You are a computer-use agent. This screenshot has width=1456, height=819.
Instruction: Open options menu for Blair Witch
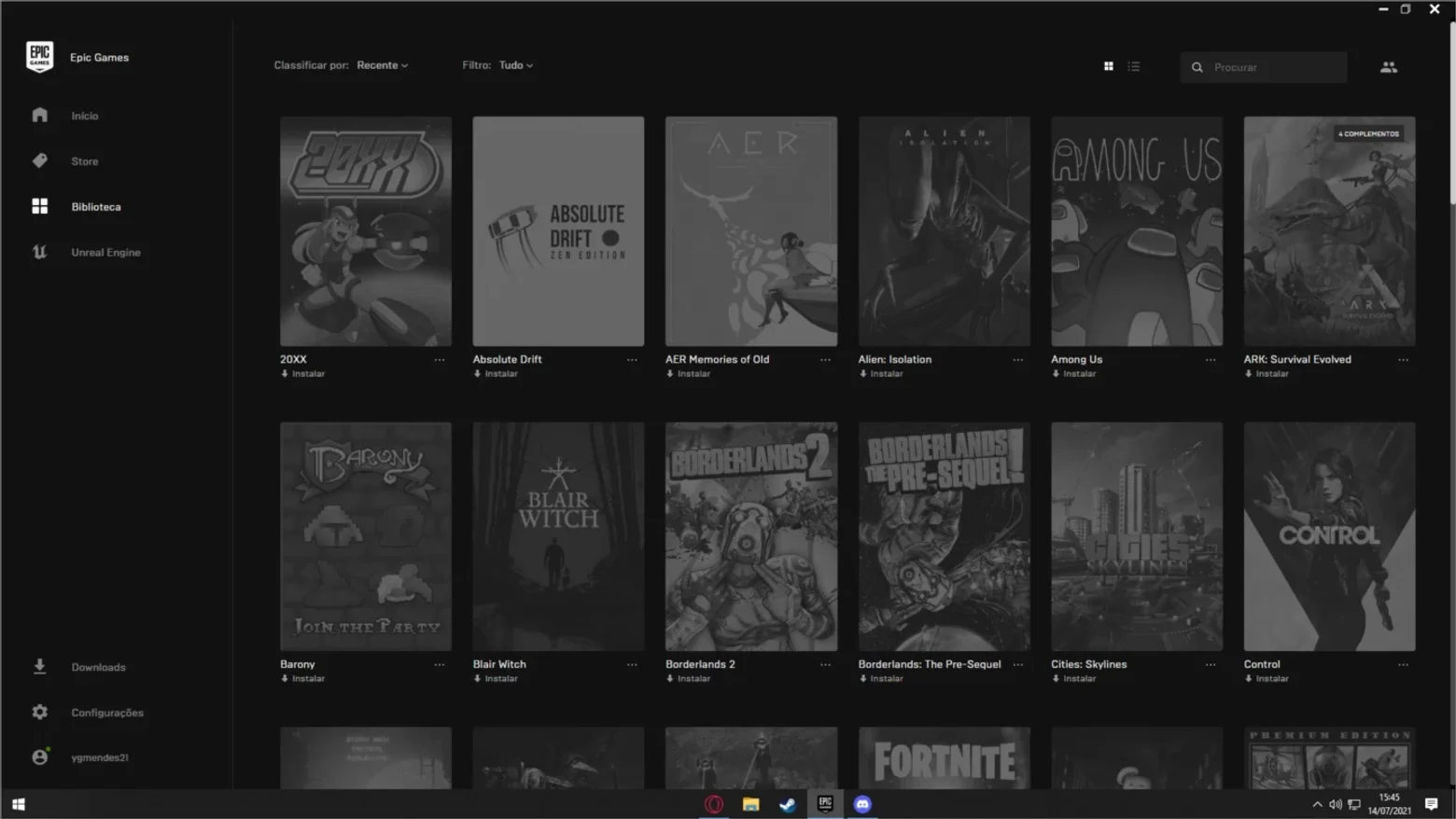tap(632, 664)
